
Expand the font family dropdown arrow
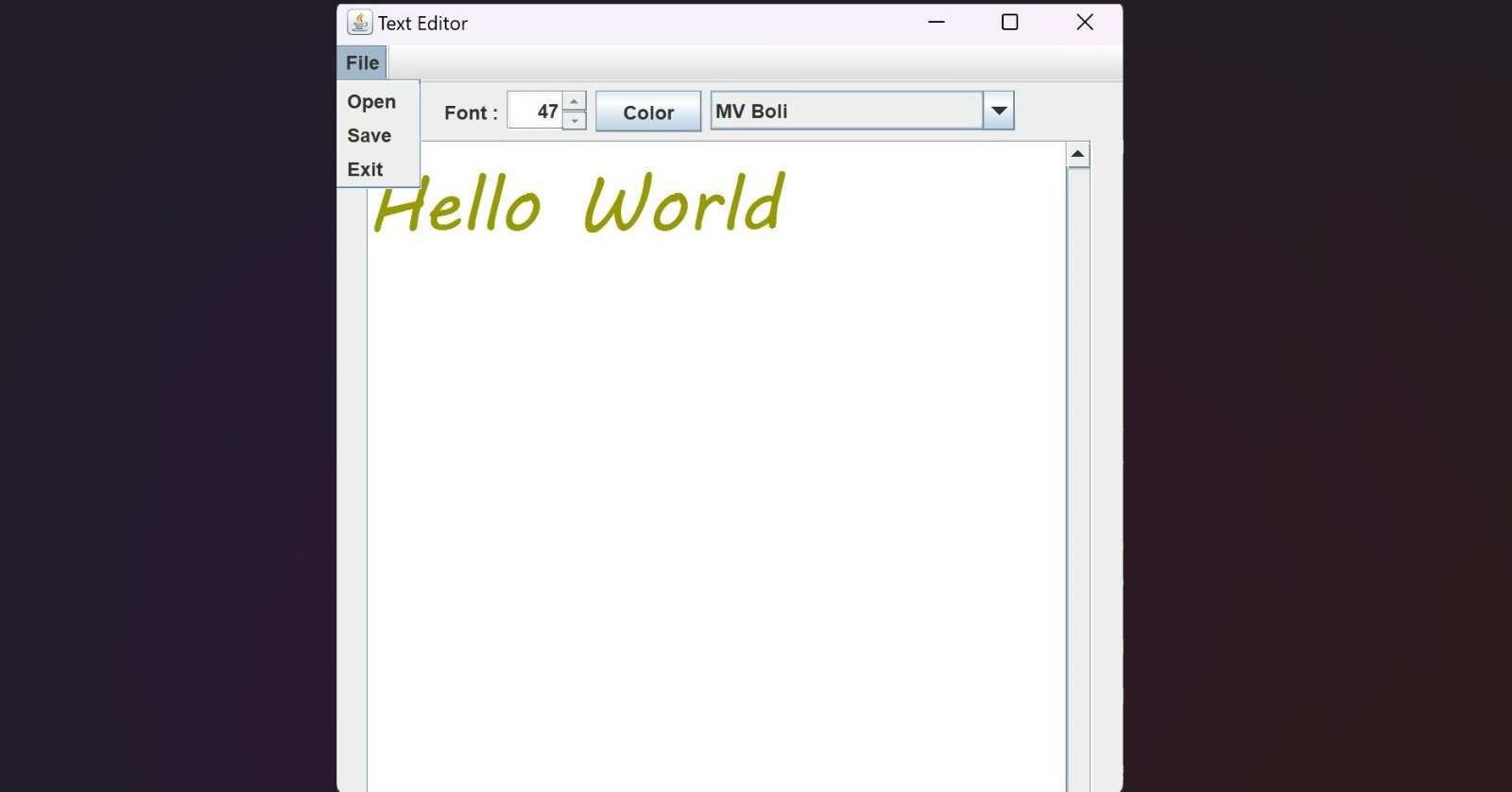pos(998,111)
